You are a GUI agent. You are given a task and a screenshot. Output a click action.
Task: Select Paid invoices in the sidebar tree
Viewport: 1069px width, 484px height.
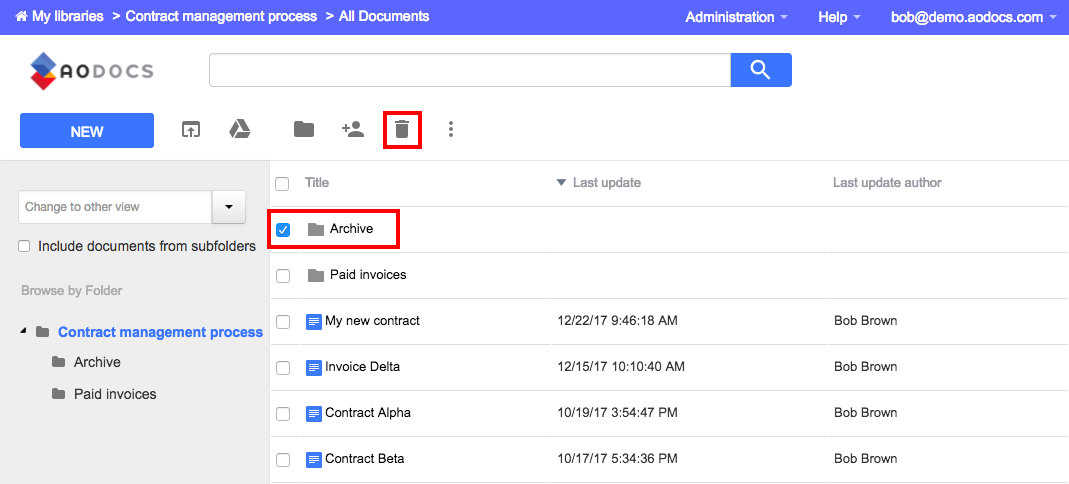(115, 394)
